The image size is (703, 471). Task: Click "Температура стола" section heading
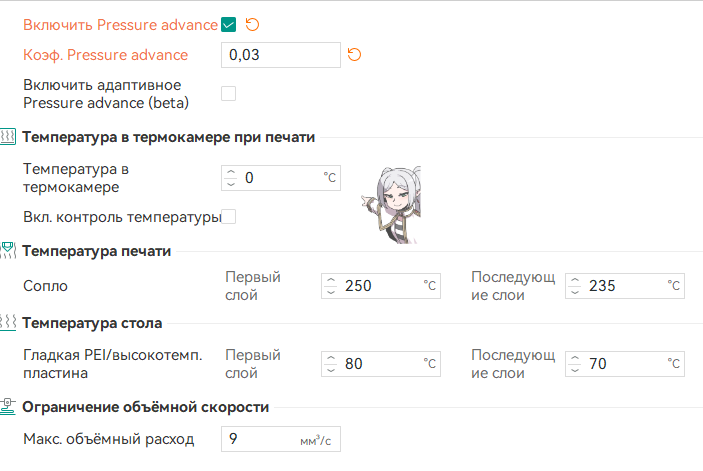(x=92, y=323)
